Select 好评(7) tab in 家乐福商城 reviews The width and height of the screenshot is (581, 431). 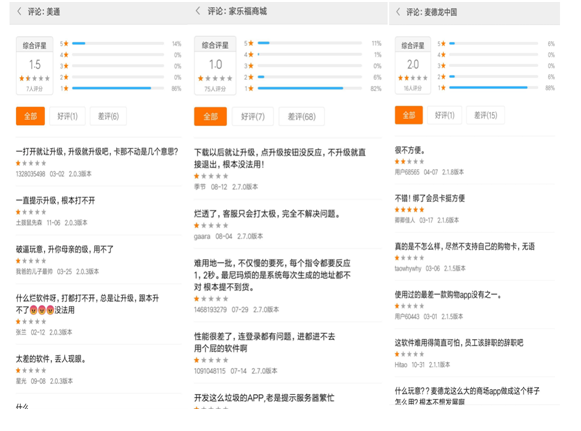[x=253, y=116]
